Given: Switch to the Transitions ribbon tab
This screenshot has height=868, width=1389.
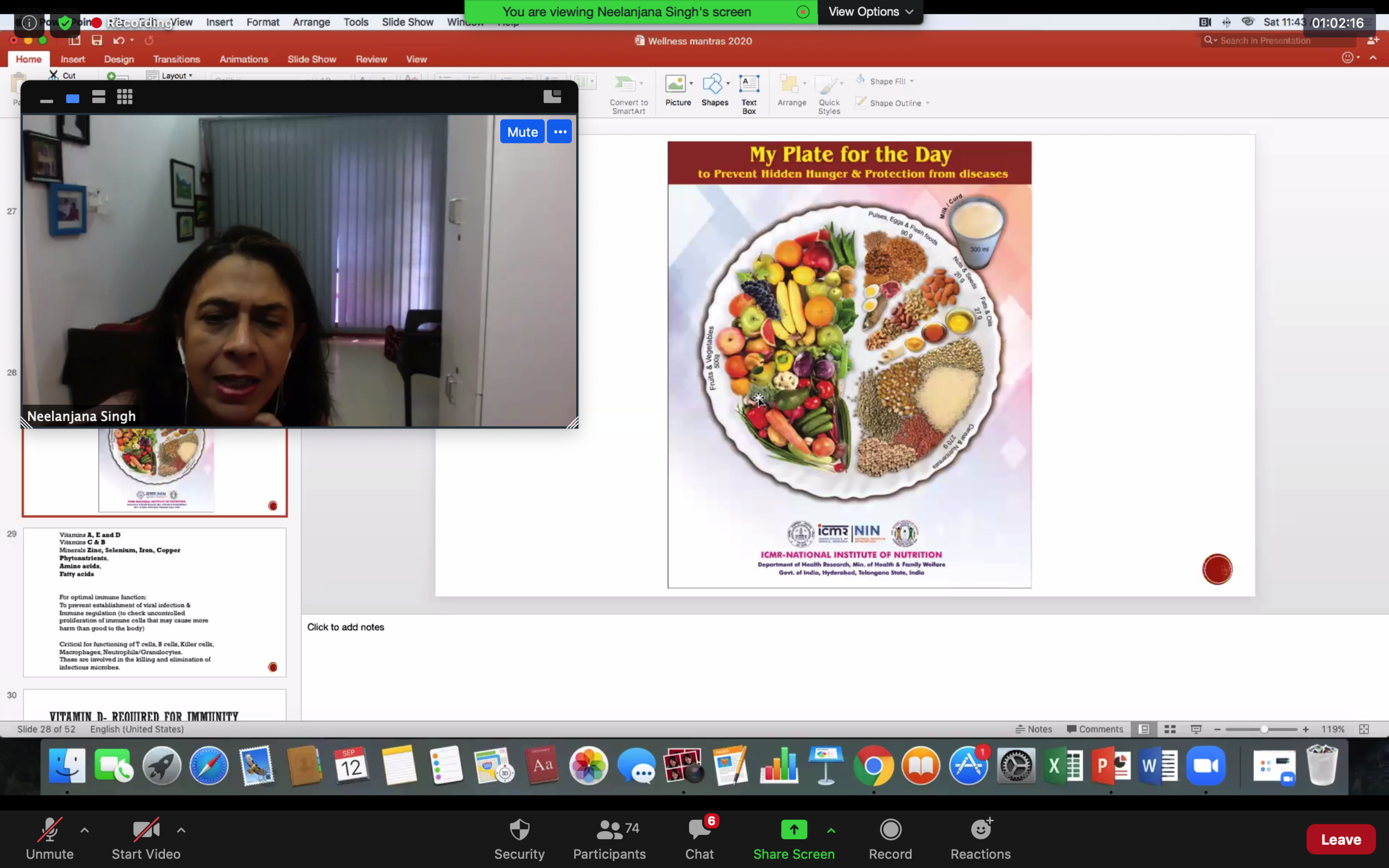Looking at the screenshot, I should (x=176, y=59).
